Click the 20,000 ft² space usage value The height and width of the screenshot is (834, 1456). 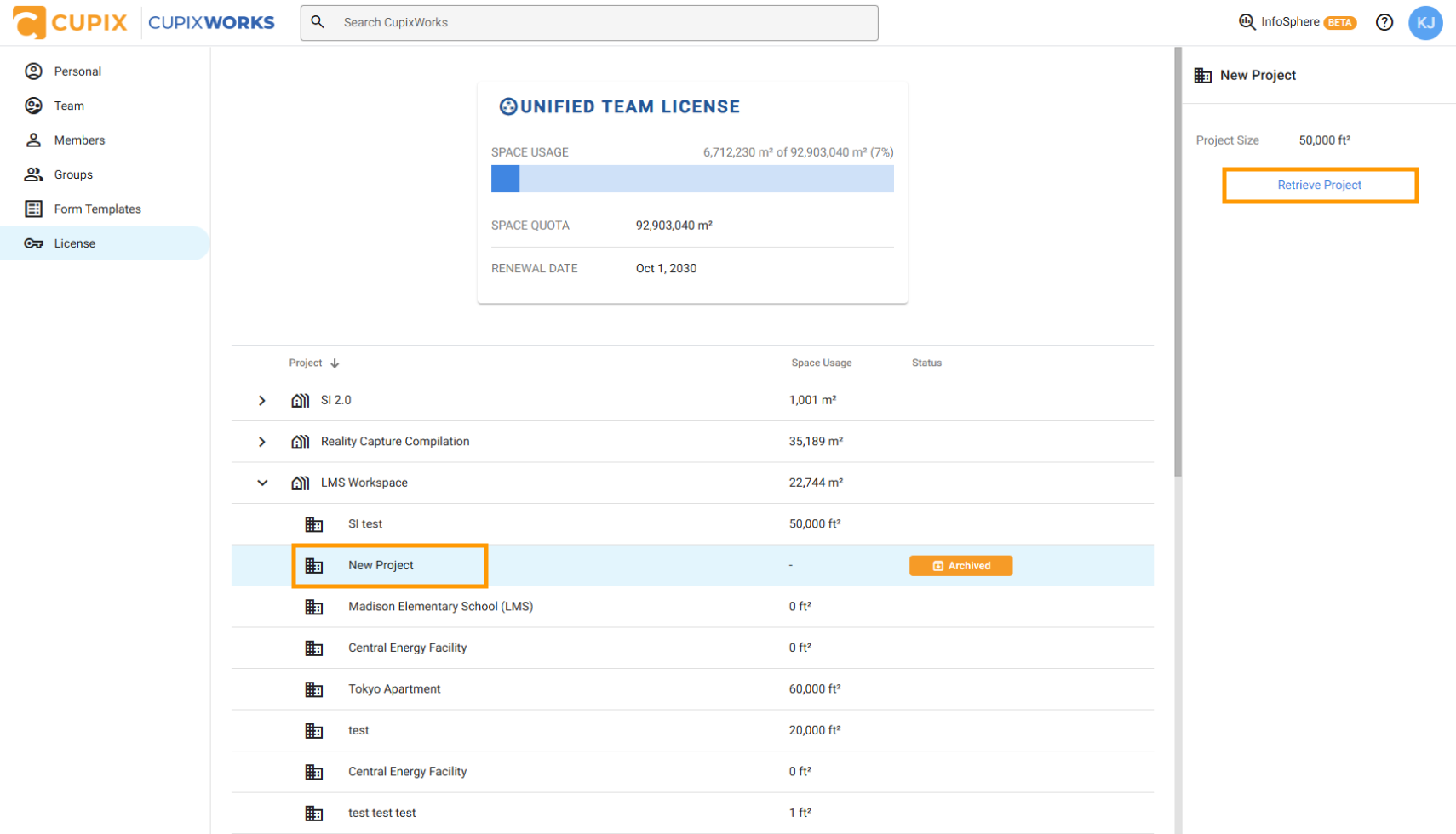click(815, 730)
